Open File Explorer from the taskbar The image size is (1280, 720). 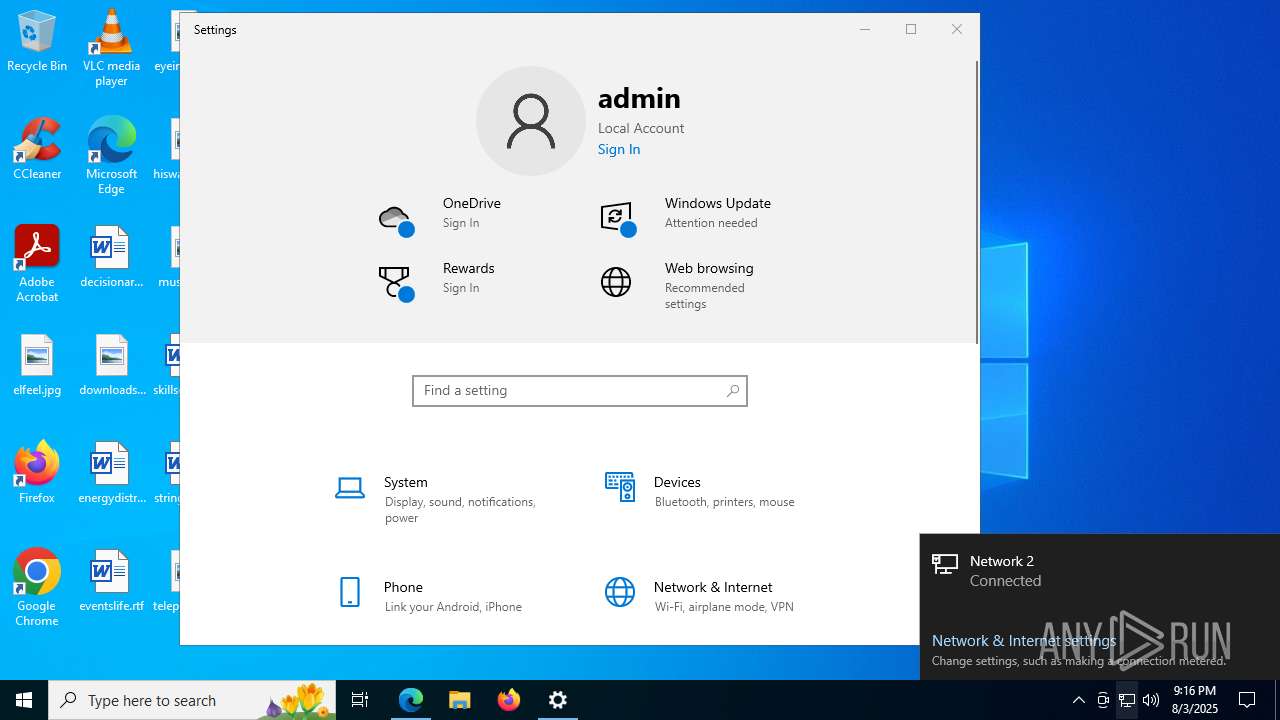click(x=460, y=700)
